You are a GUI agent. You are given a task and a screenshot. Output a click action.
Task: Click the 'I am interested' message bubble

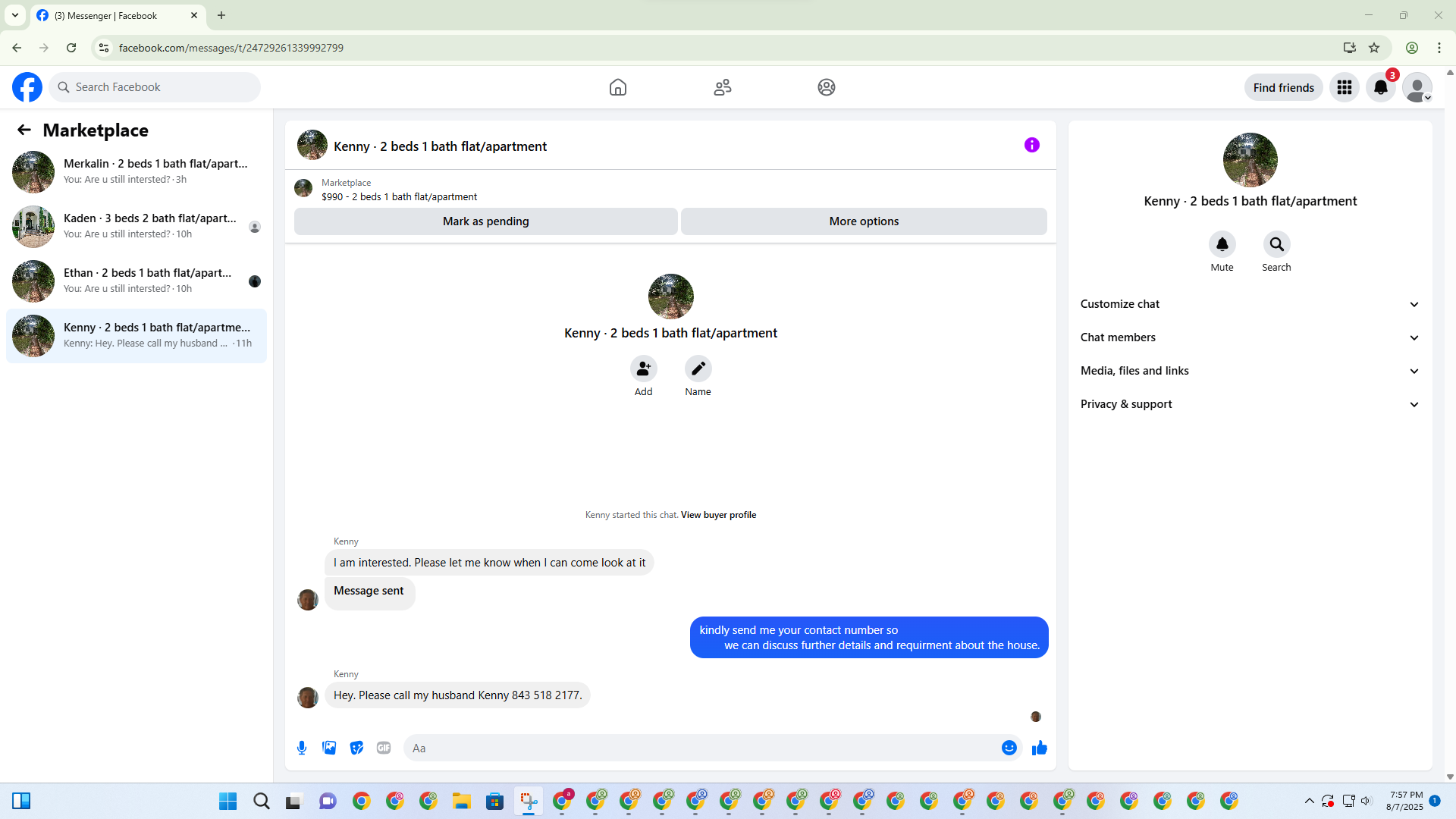tap(489, 563)
